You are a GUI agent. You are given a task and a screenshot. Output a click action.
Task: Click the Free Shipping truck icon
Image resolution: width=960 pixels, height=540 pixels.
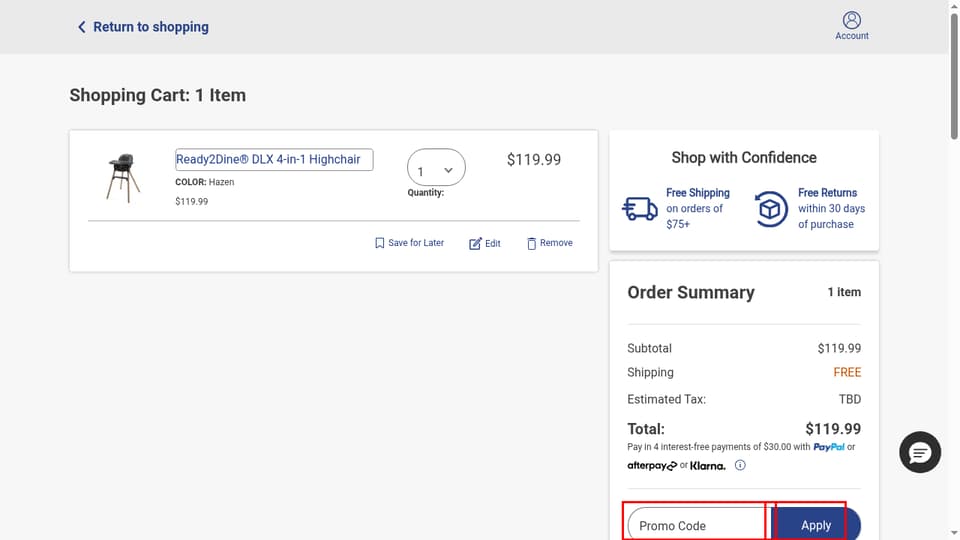click(x=640, y=208)
